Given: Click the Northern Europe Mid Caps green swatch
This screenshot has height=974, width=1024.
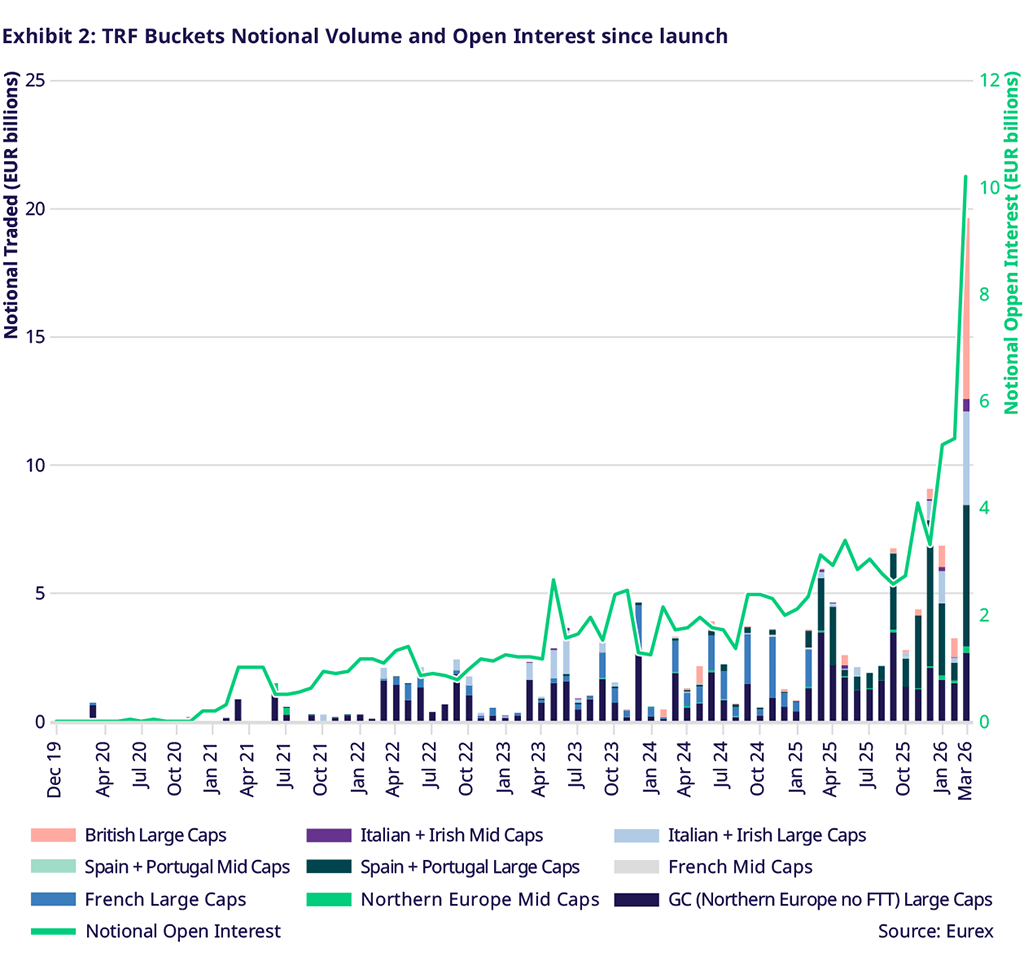Looking at the screenshot, I should (328, 899).
